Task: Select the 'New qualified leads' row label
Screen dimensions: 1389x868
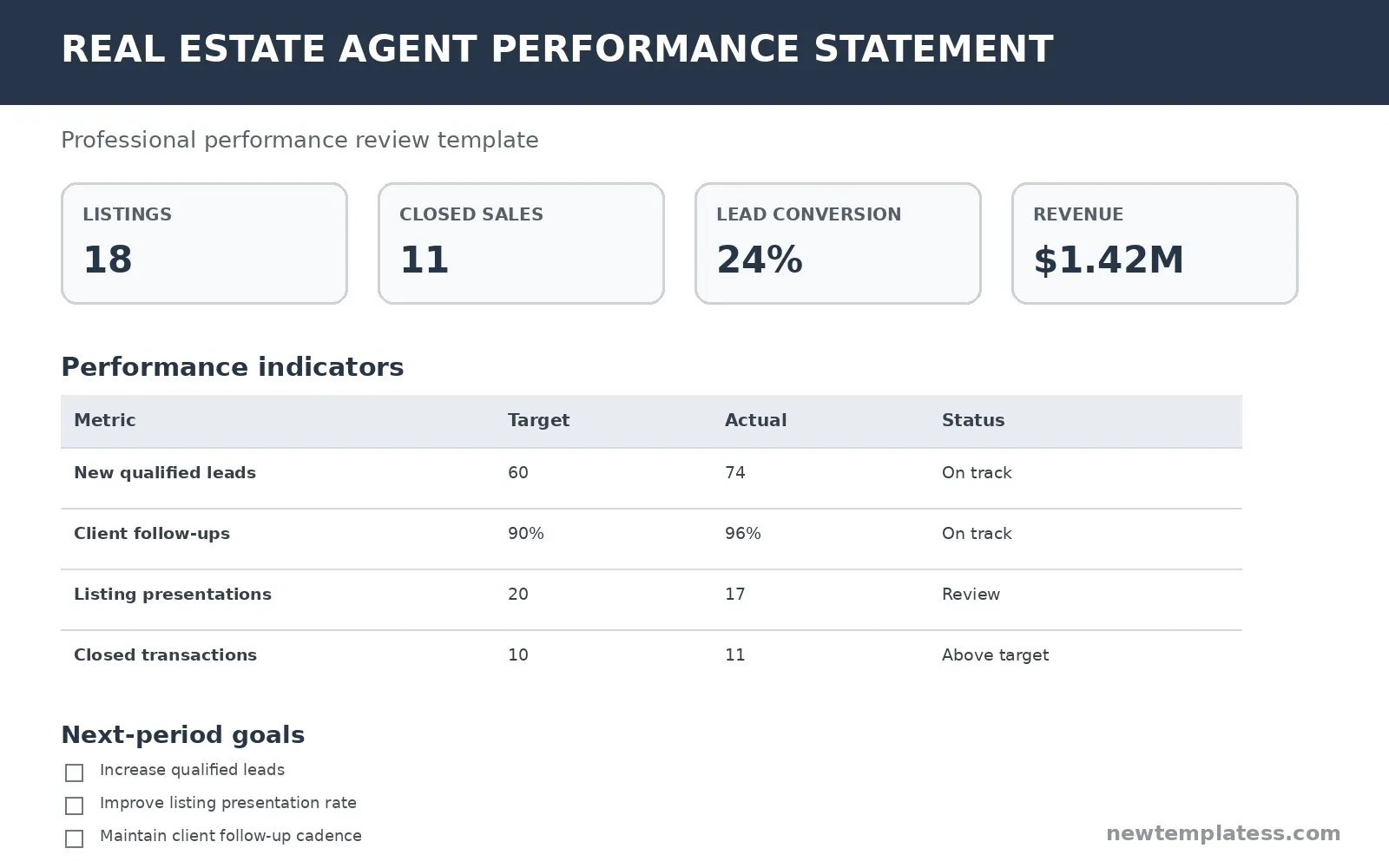Action: tap(165, 473)
